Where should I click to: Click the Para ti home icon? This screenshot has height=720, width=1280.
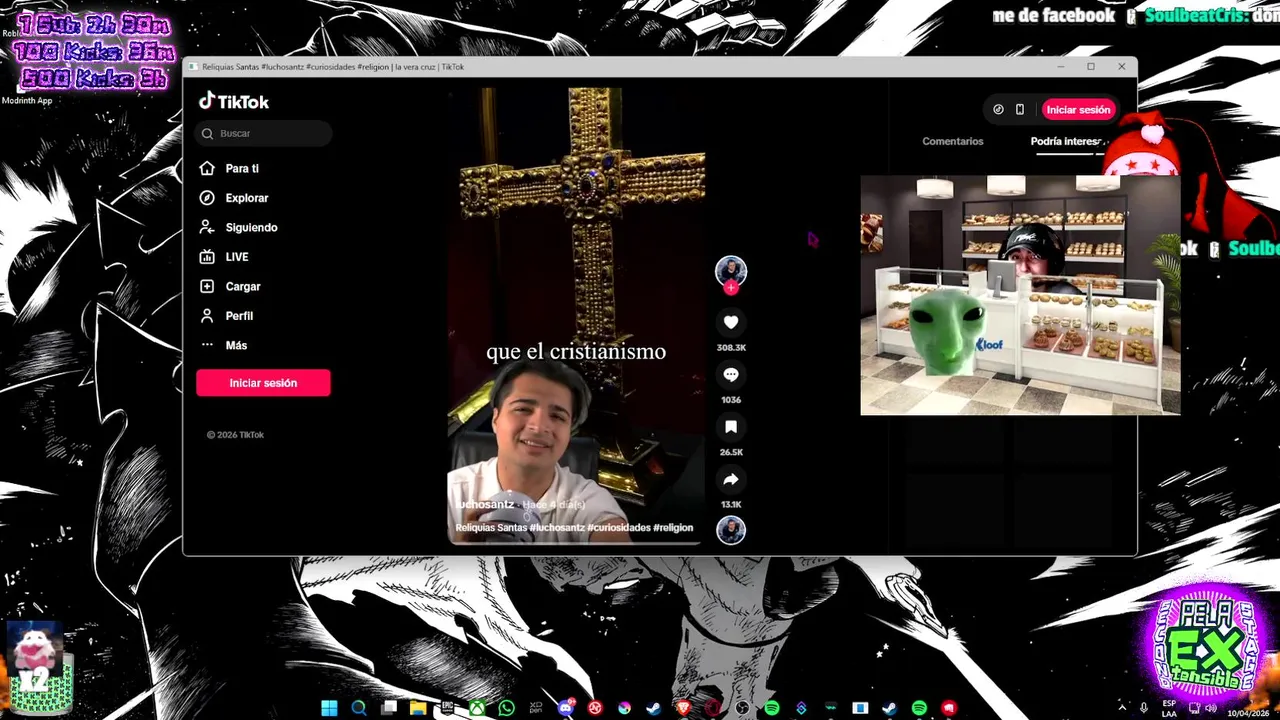click(x=207, y=168)
